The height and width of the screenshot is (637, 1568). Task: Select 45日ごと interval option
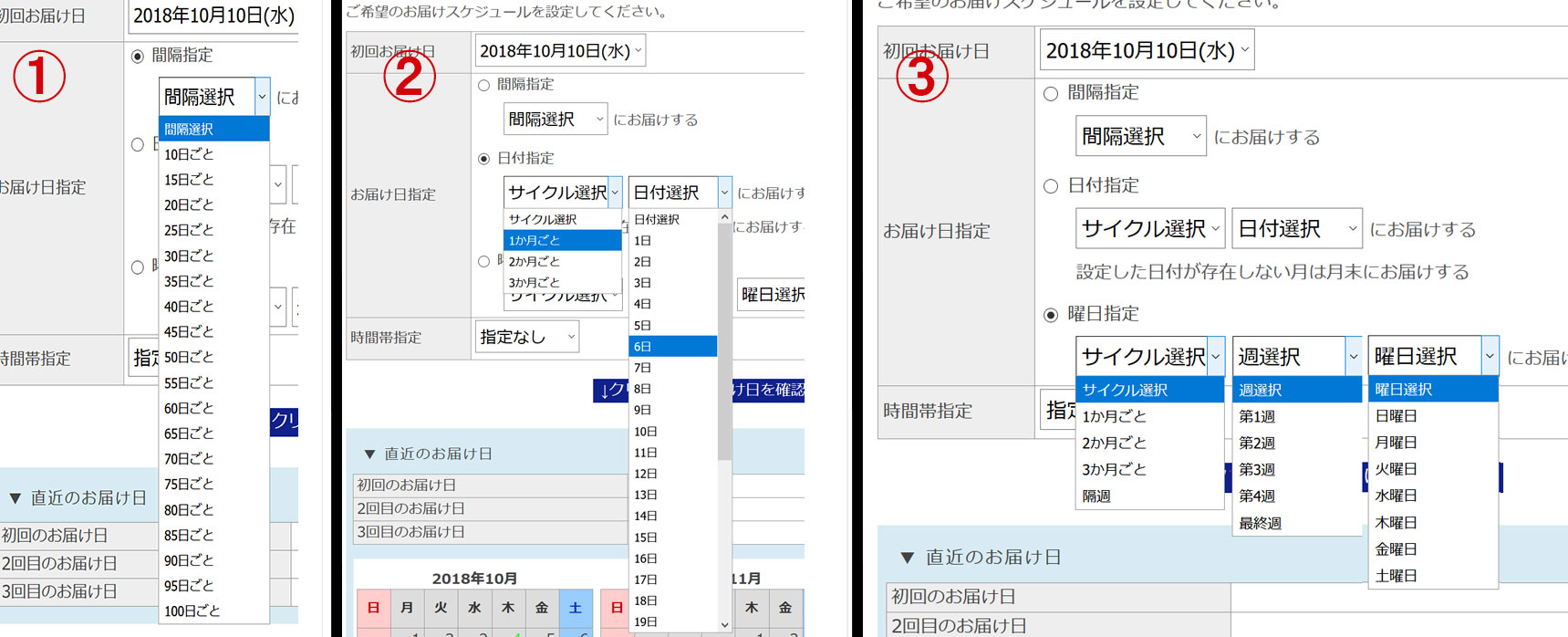point(189,331)
